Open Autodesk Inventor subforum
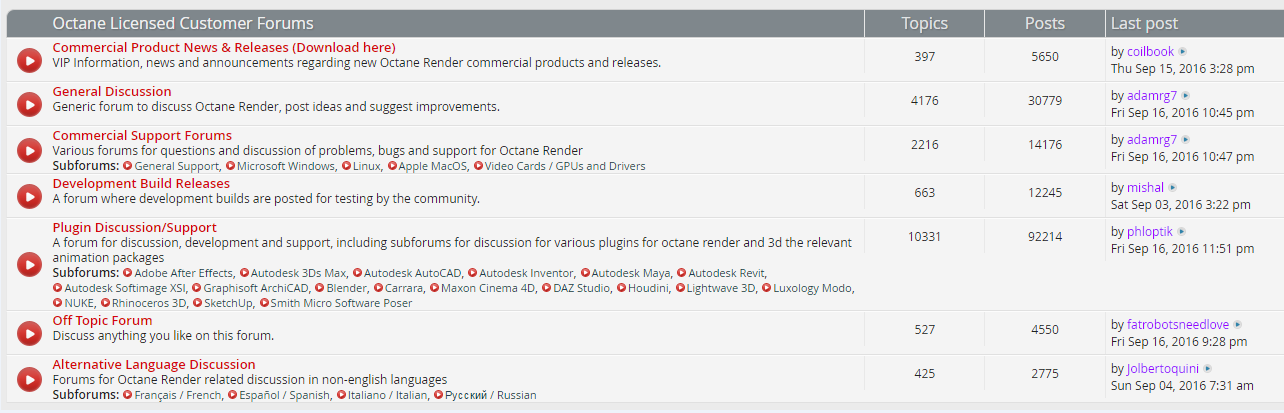This screenshot has width=1284, height=413. point(527,273)
